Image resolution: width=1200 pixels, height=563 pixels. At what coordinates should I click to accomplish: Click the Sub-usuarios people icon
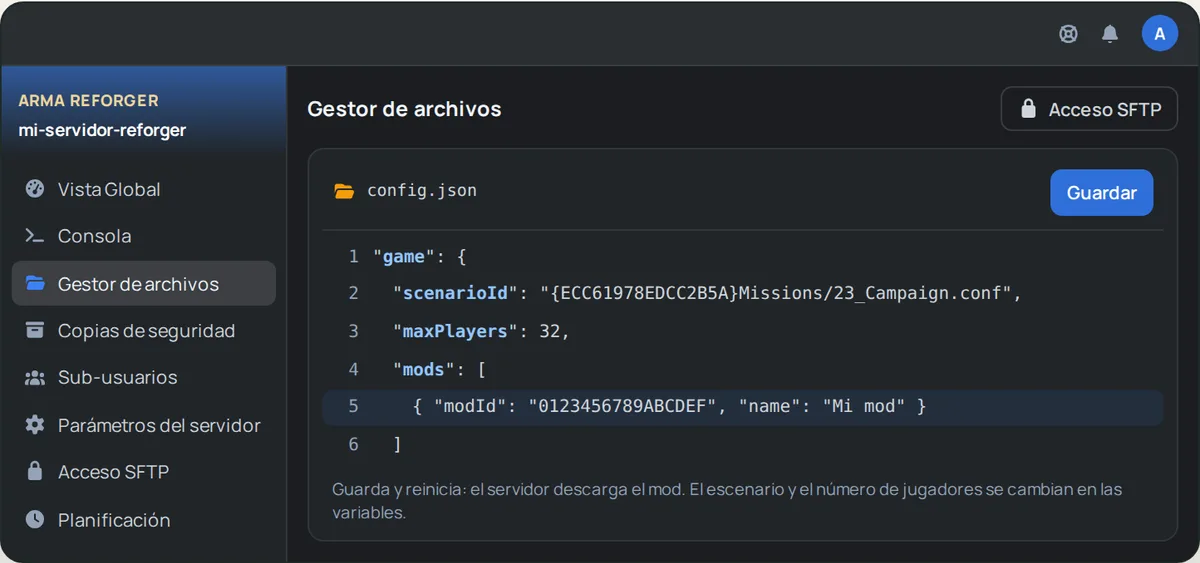point(35,378)
